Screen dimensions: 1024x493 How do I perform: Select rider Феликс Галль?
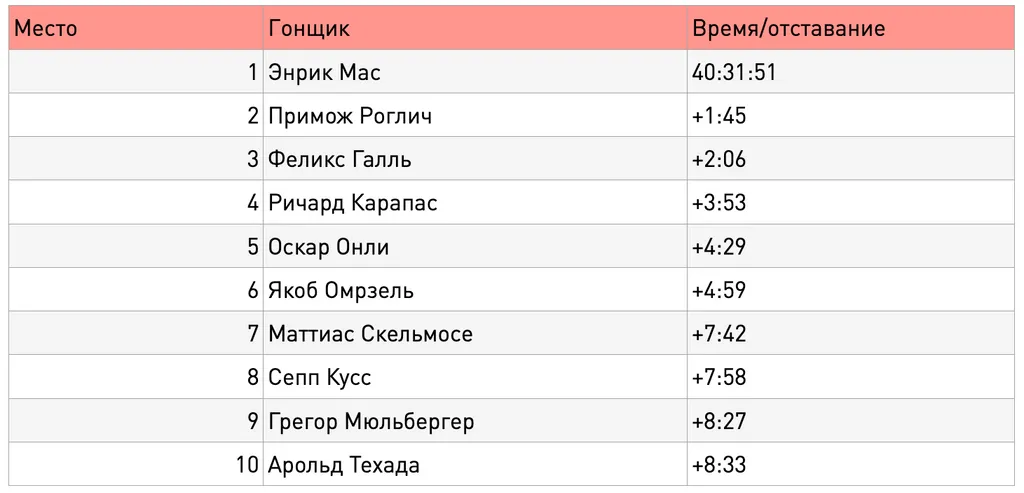[340, 159]
